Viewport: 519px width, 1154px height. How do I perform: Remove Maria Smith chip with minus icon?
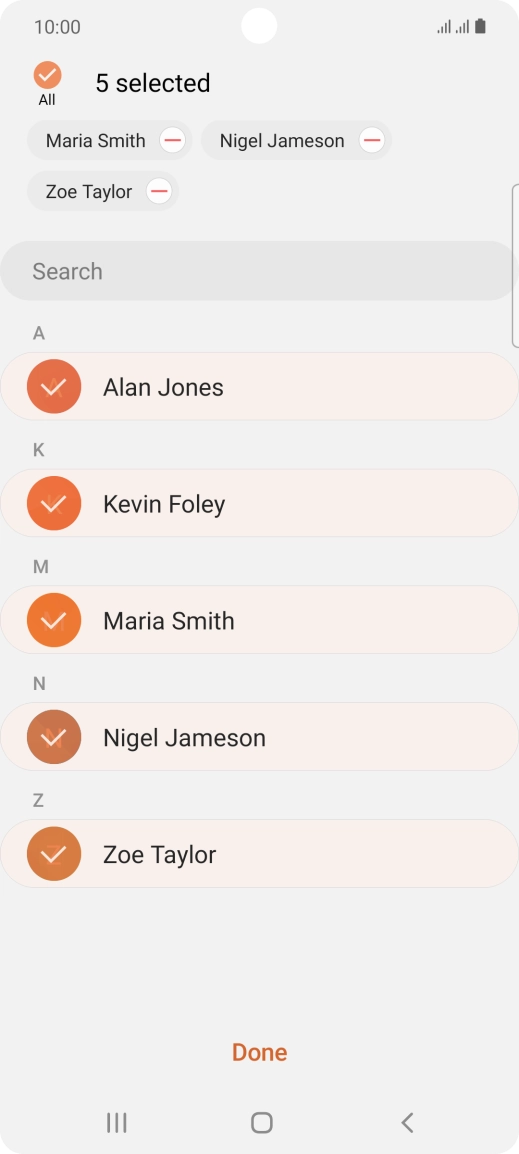pos(172,140)
